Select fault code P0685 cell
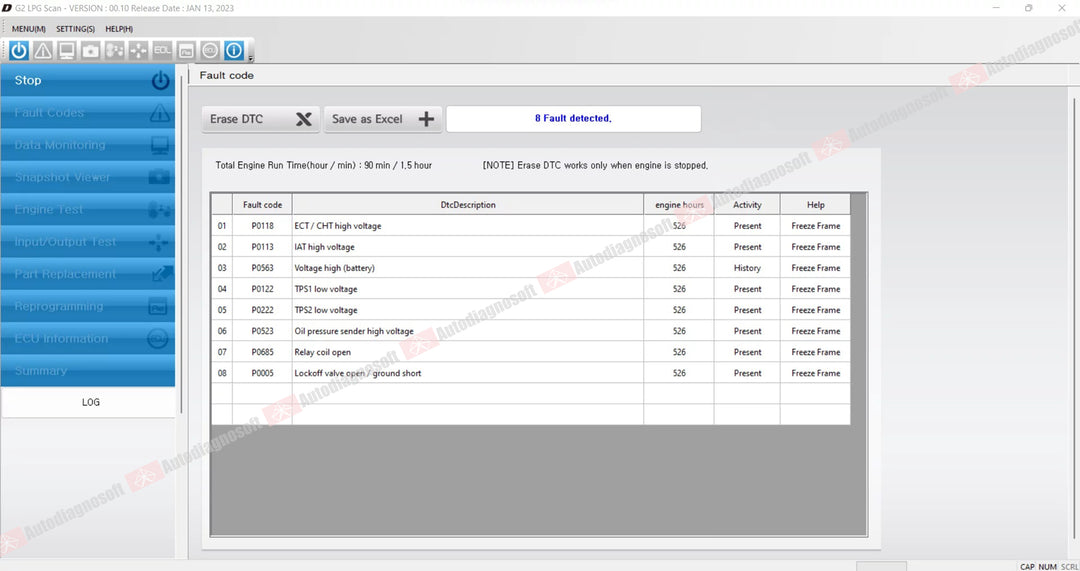The width and height of the screenshot is (1080, 571). tap(262, 352)
